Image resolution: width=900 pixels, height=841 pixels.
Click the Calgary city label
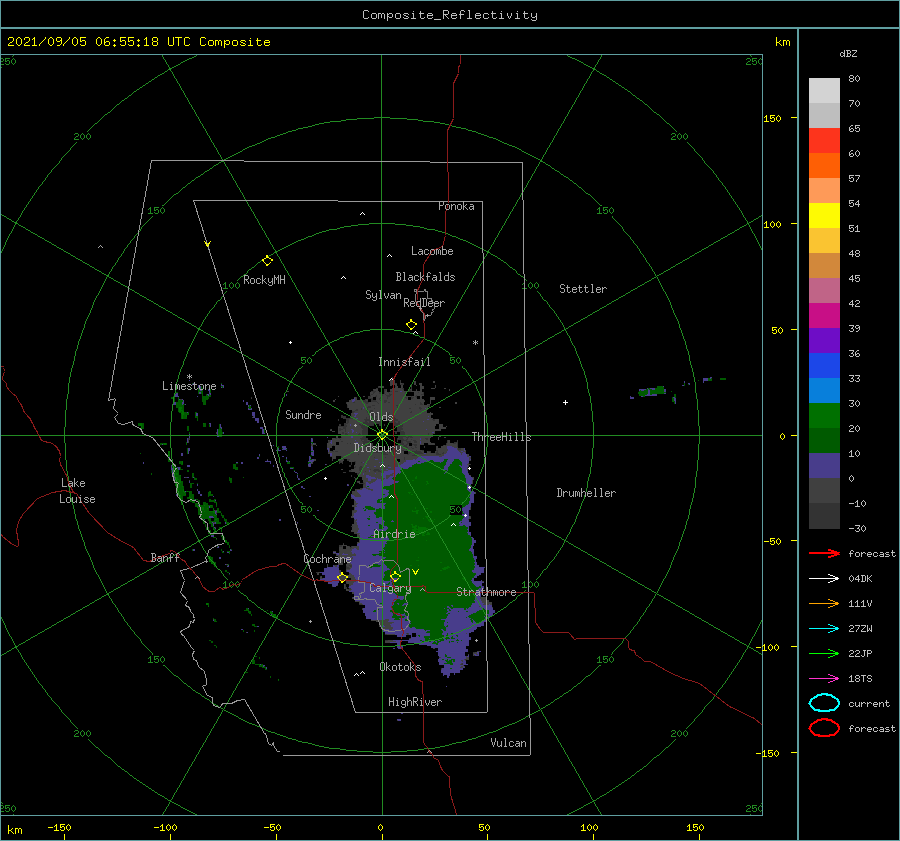(x=390, y=588)
